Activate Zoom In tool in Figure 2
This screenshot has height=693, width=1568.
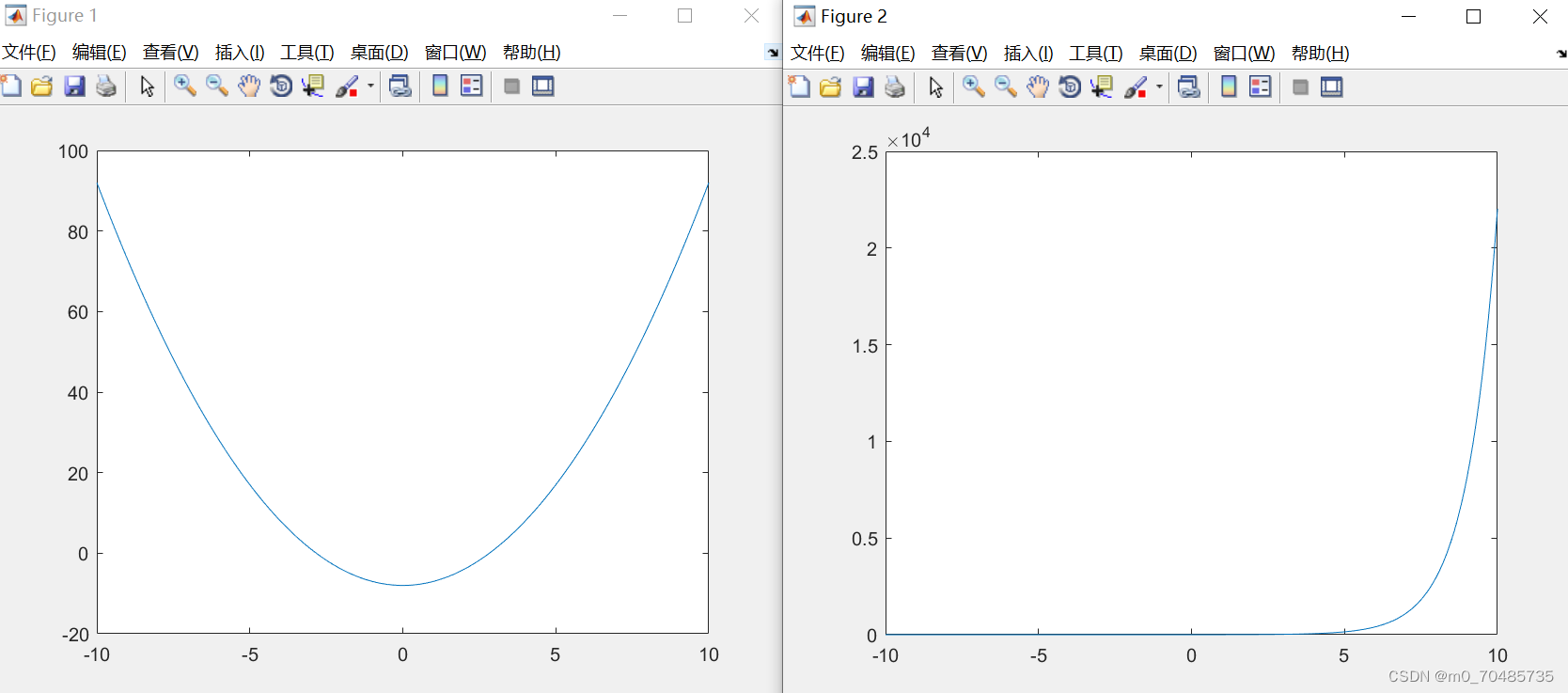pos(974,87)
